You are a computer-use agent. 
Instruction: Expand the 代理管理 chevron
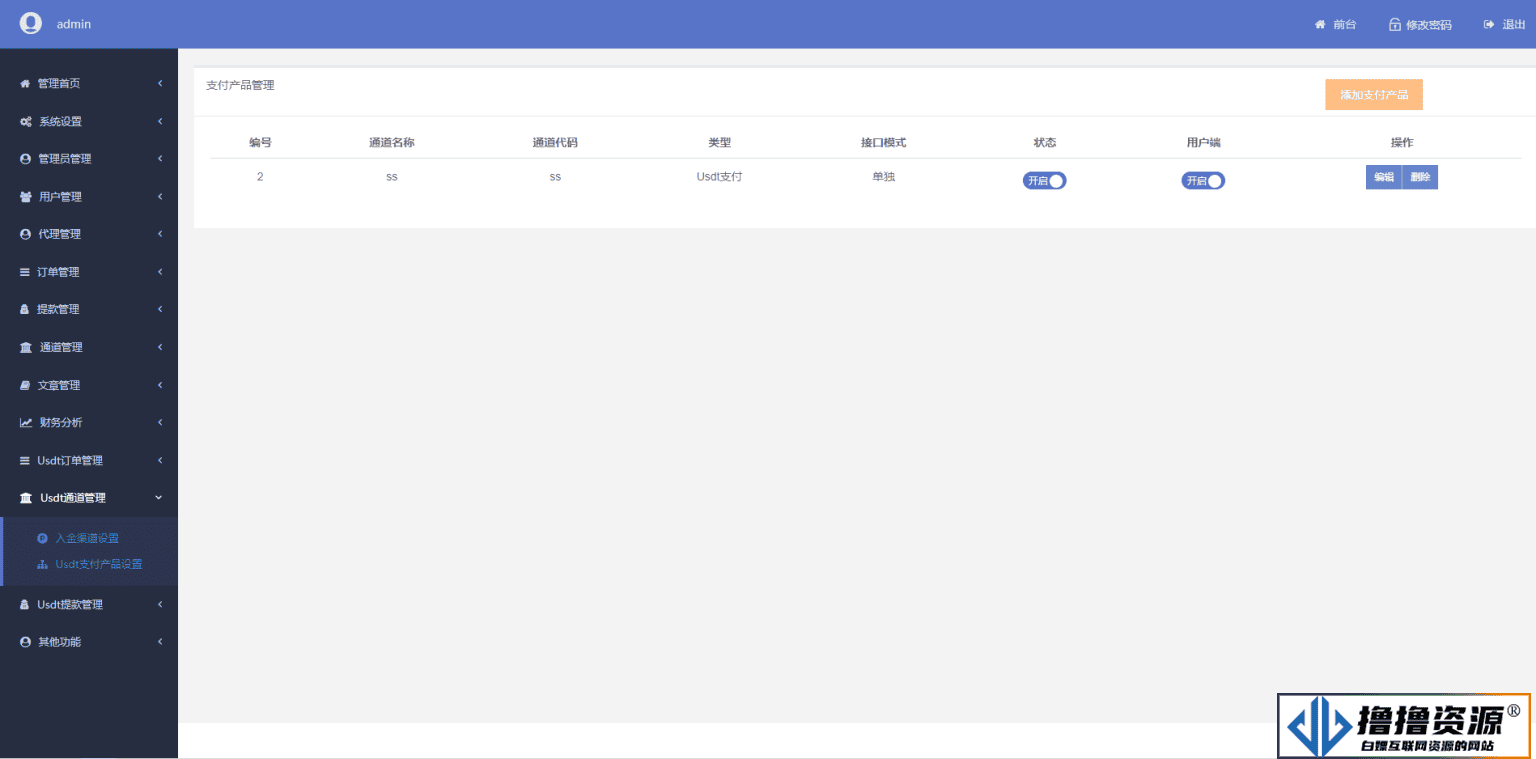(x=160, y=234)
